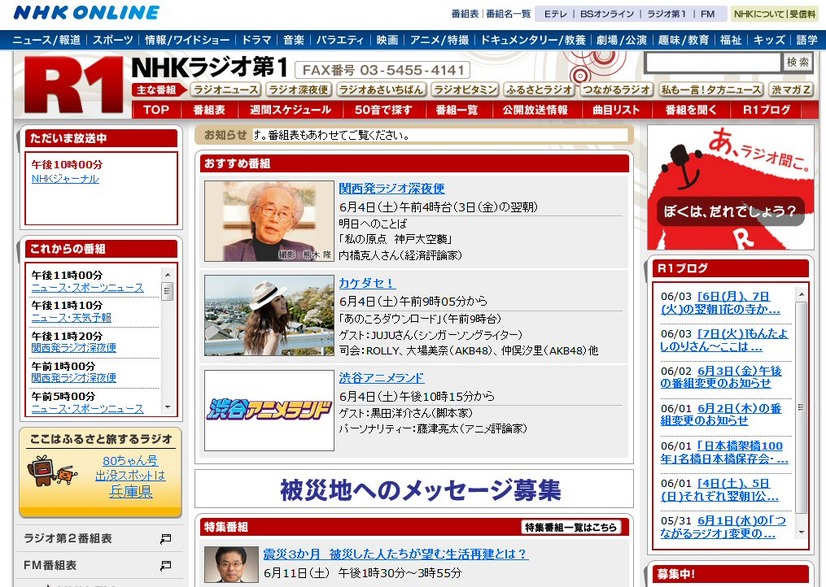
Task: Open the カケダセ！ title link
Action: coord(367,283)
